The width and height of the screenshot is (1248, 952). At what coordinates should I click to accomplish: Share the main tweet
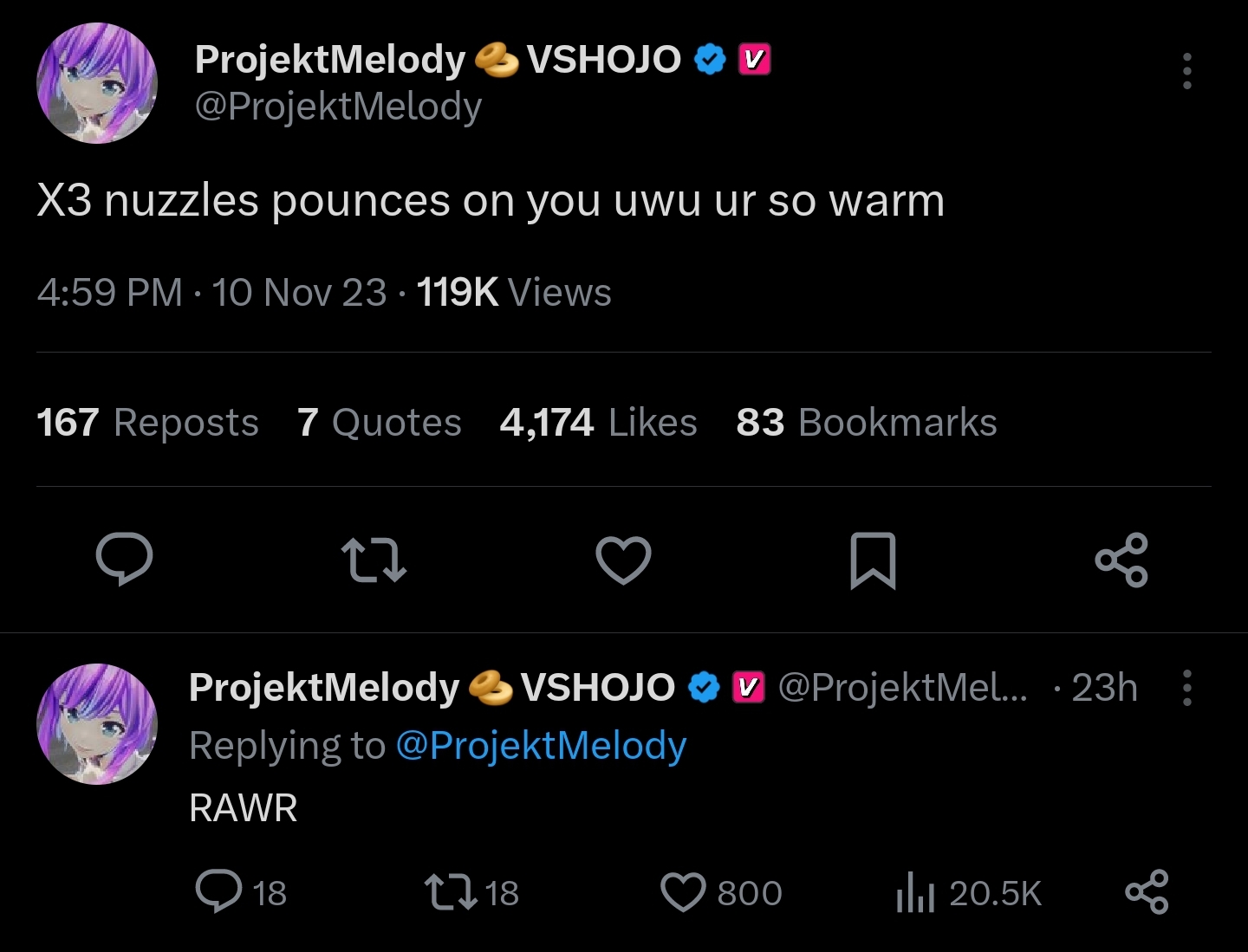pos(1121,560)
